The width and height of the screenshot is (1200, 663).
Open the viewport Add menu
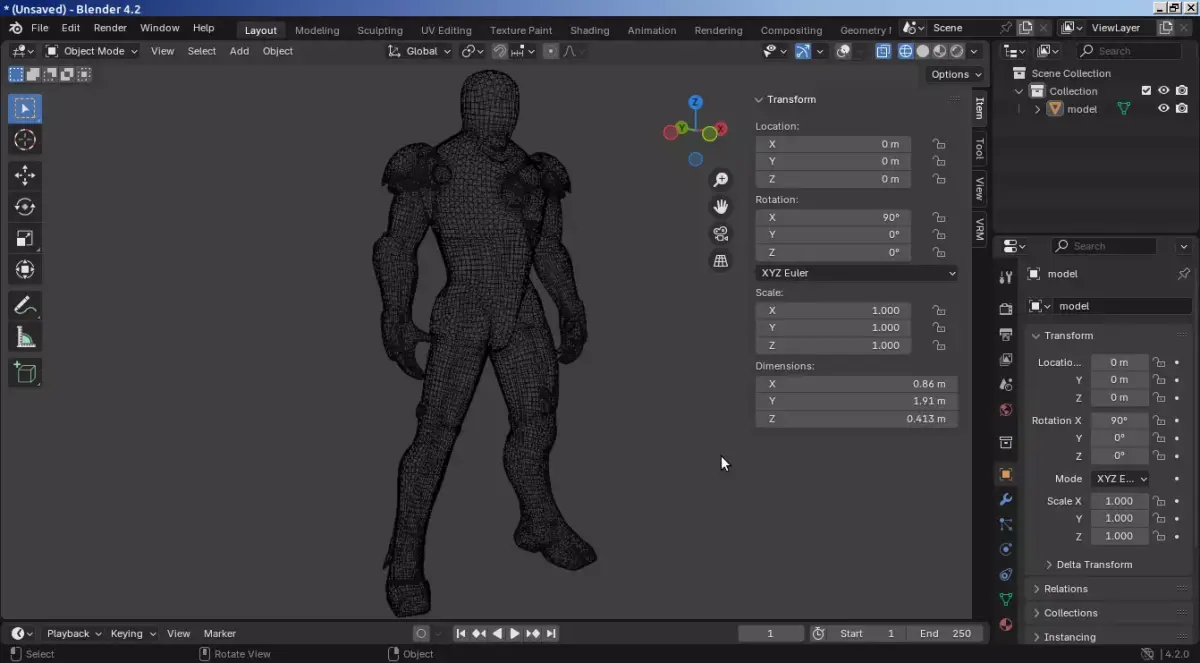click(239, 51)
